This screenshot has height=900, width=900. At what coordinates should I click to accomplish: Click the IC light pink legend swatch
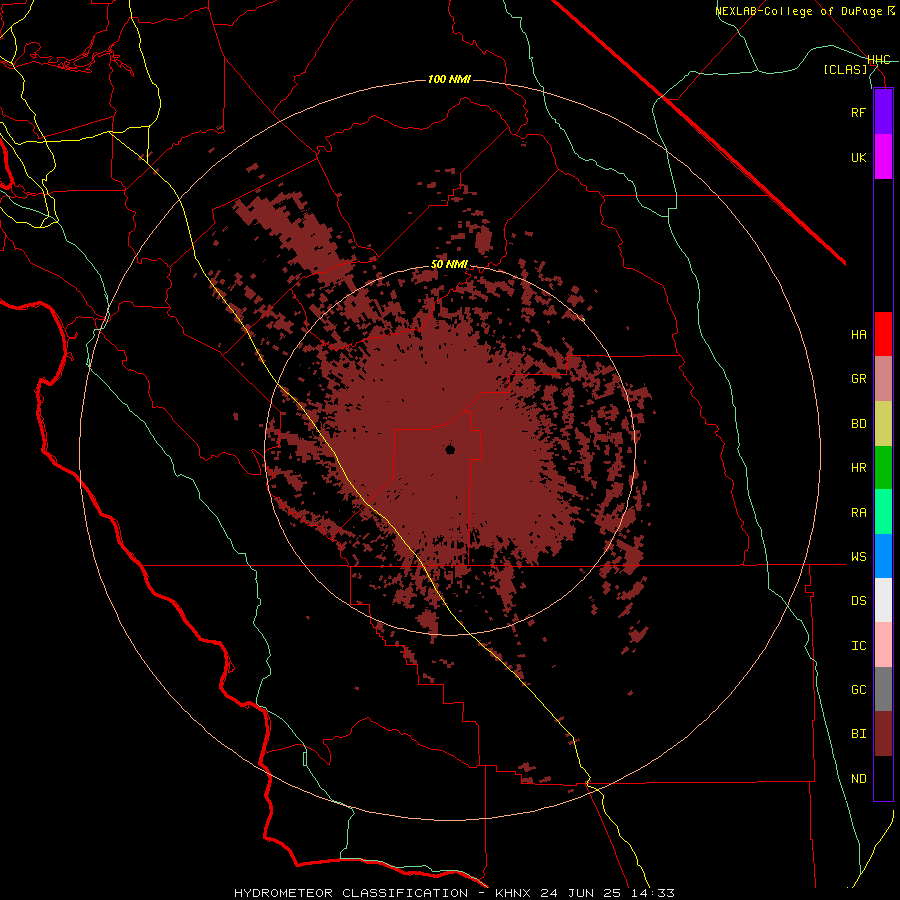pyautogui.click(x=883, y=645)
